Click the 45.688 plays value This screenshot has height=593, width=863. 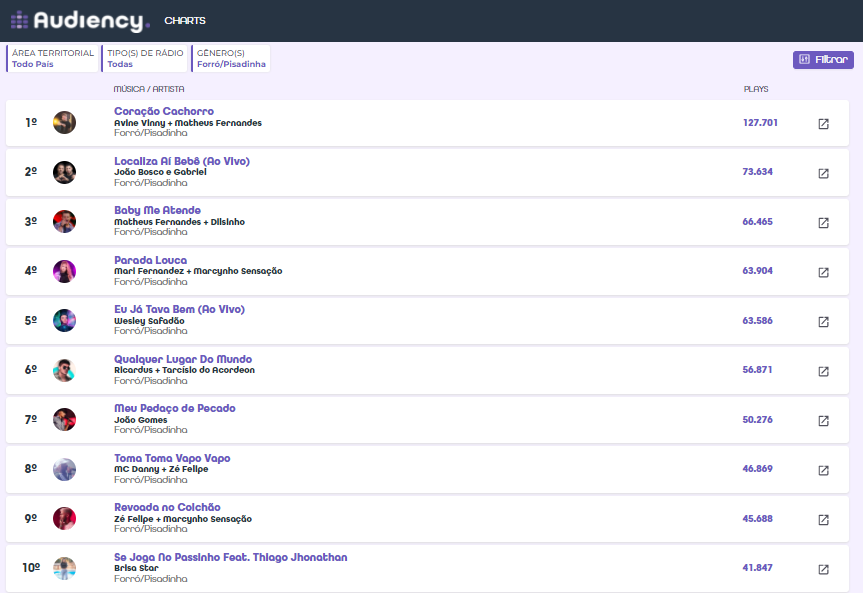757,519
